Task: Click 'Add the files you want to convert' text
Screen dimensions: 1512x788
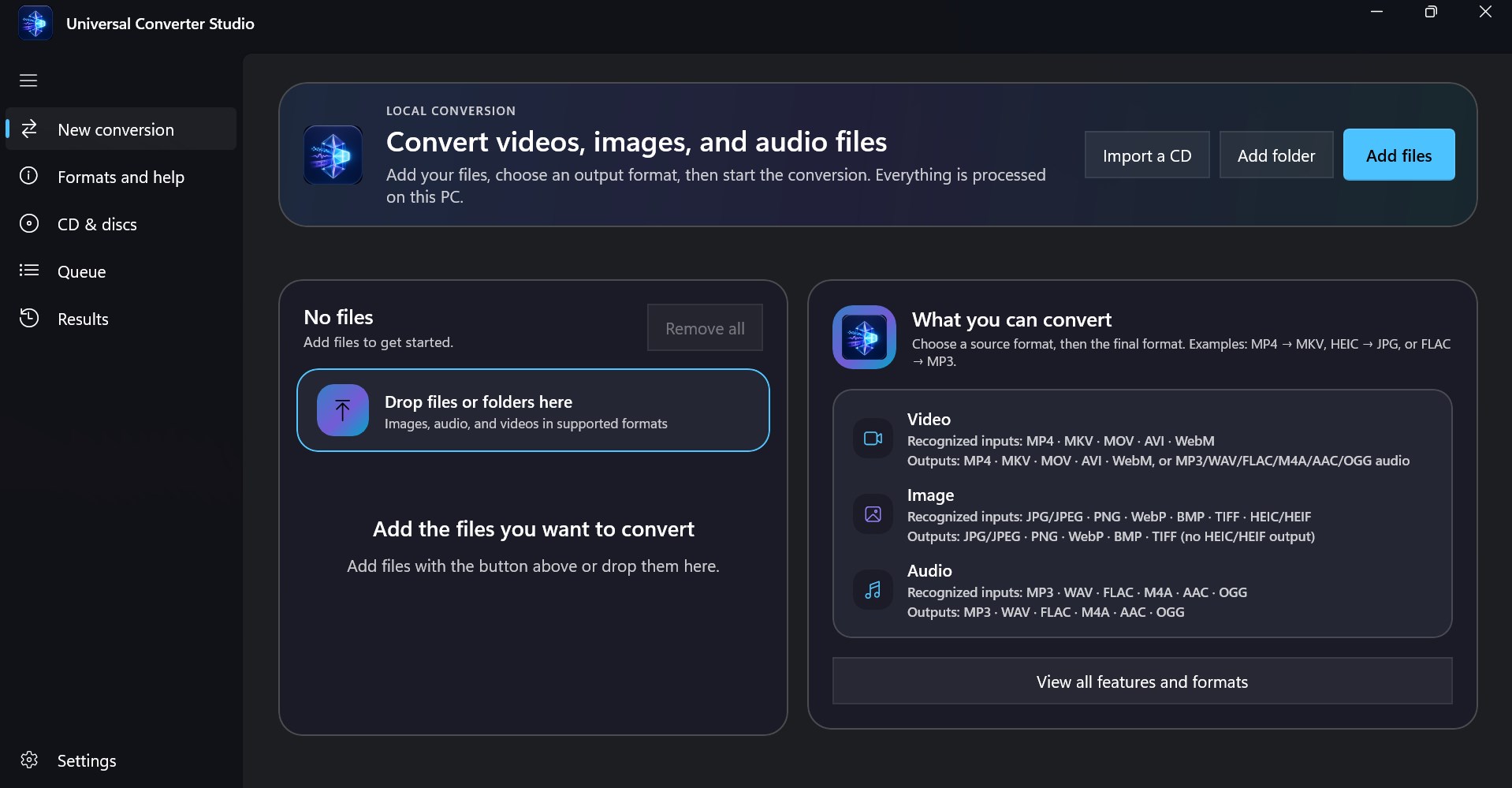Action: (534, 528)
